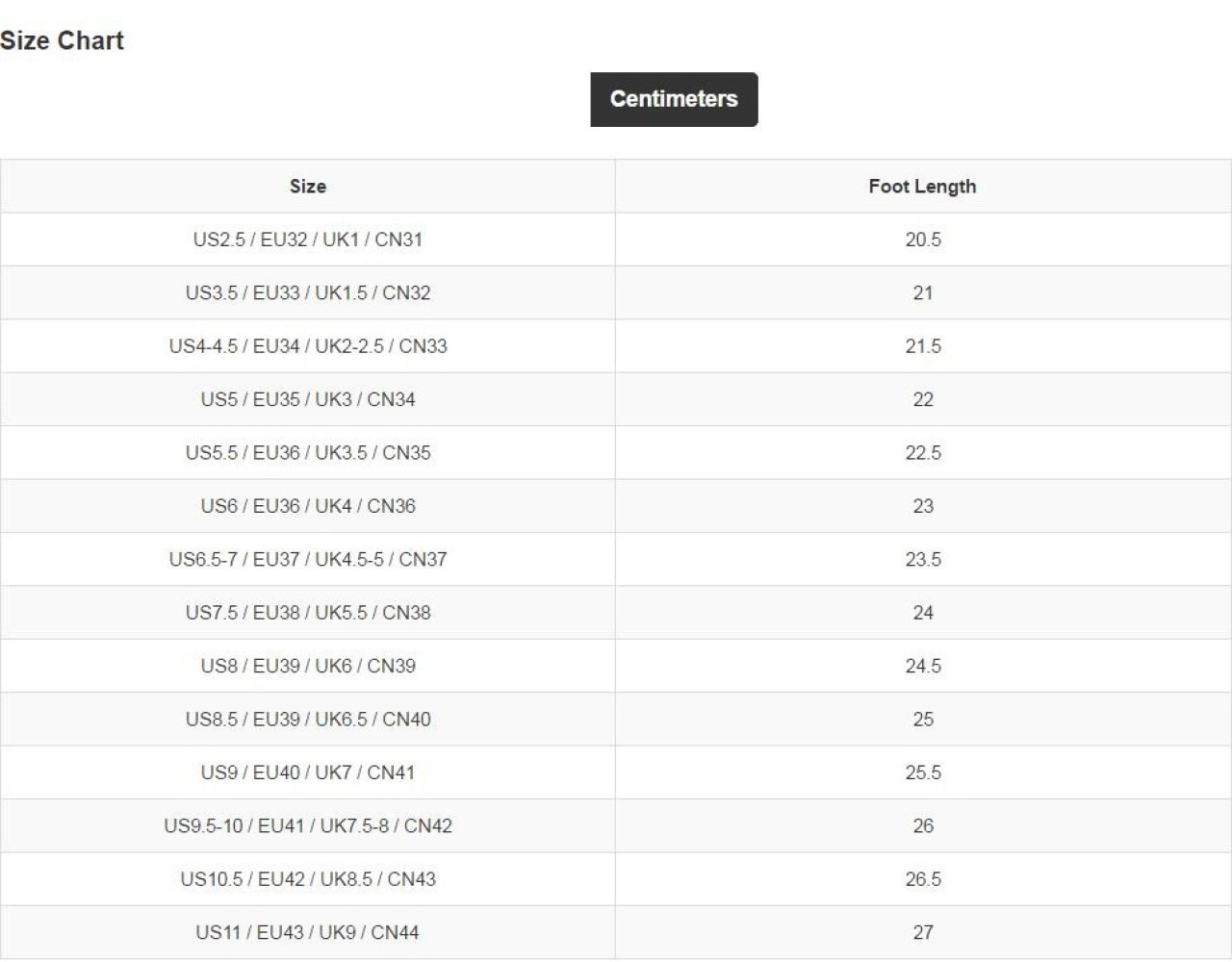The width and height of the screenshot is (1232, 962).
Task: Click the US10.5 / EU42 size cell
Action: point(308,879)
